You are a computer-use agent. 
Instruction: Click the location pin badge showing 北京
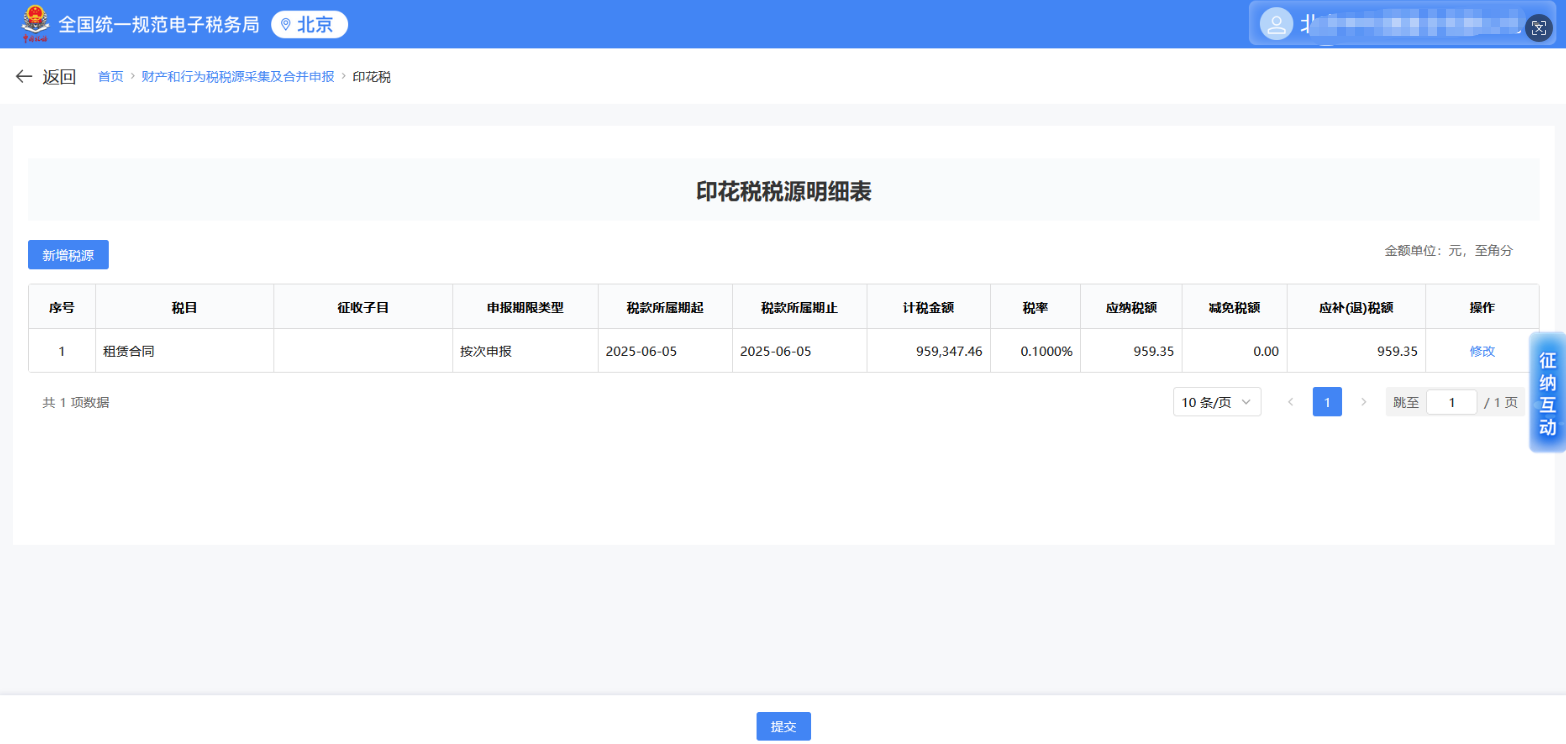pos(309,24)
